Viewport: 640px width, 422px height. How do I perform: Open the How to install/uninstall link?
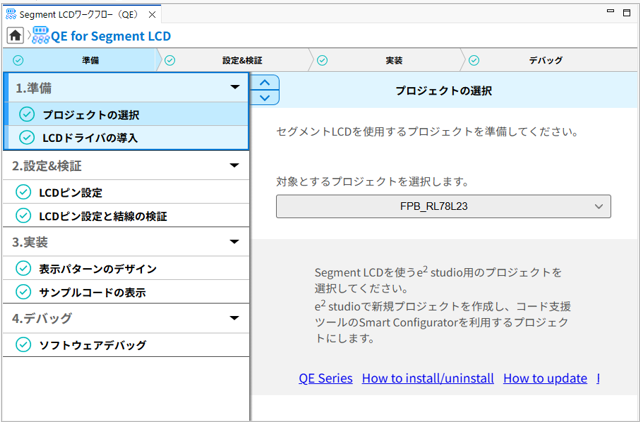pyautogui.click(x=427, y=378)
